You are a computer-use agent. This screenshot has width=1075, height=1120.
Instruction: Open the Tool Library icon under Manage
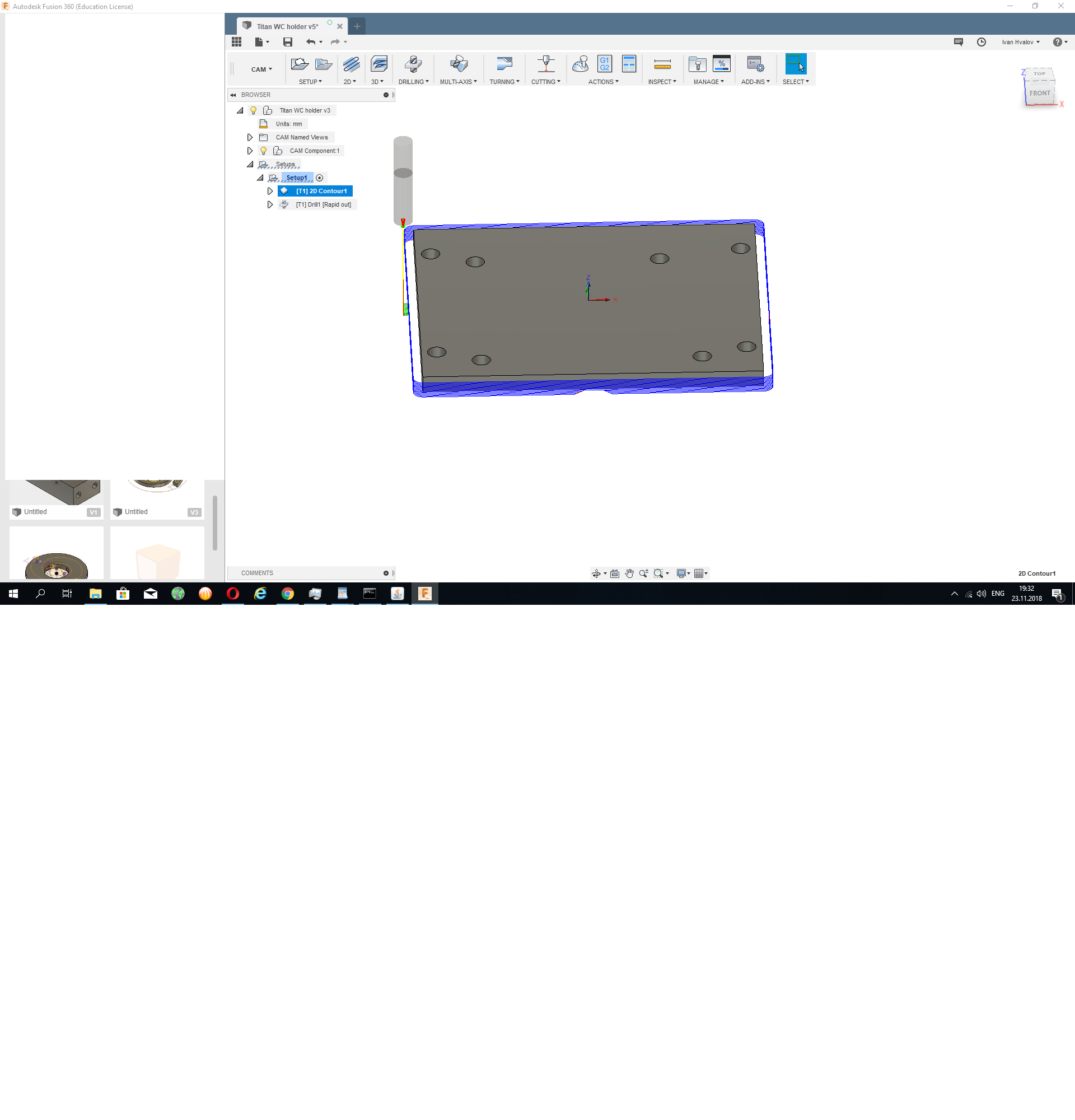[697, 64]
